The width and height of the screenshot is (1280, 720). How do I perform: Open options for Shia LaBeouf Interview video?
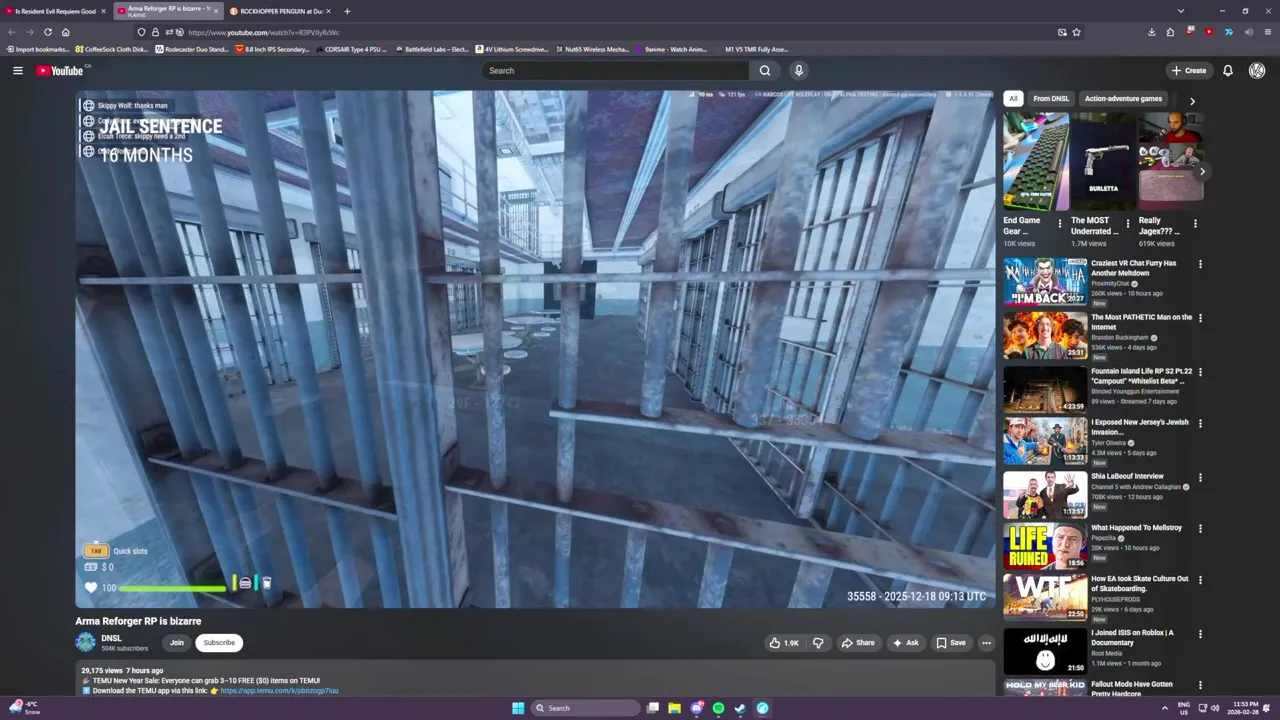click(x=1200, y=478)
